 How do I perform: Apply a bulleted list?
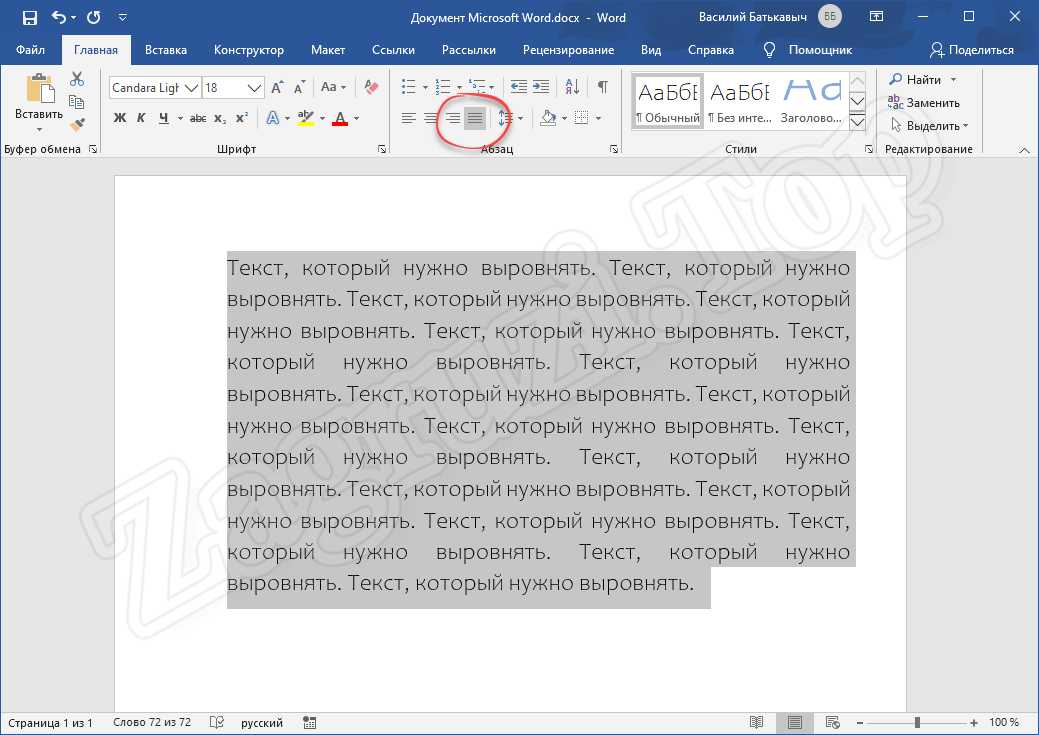pyautogui.click(x=409, y=87)
